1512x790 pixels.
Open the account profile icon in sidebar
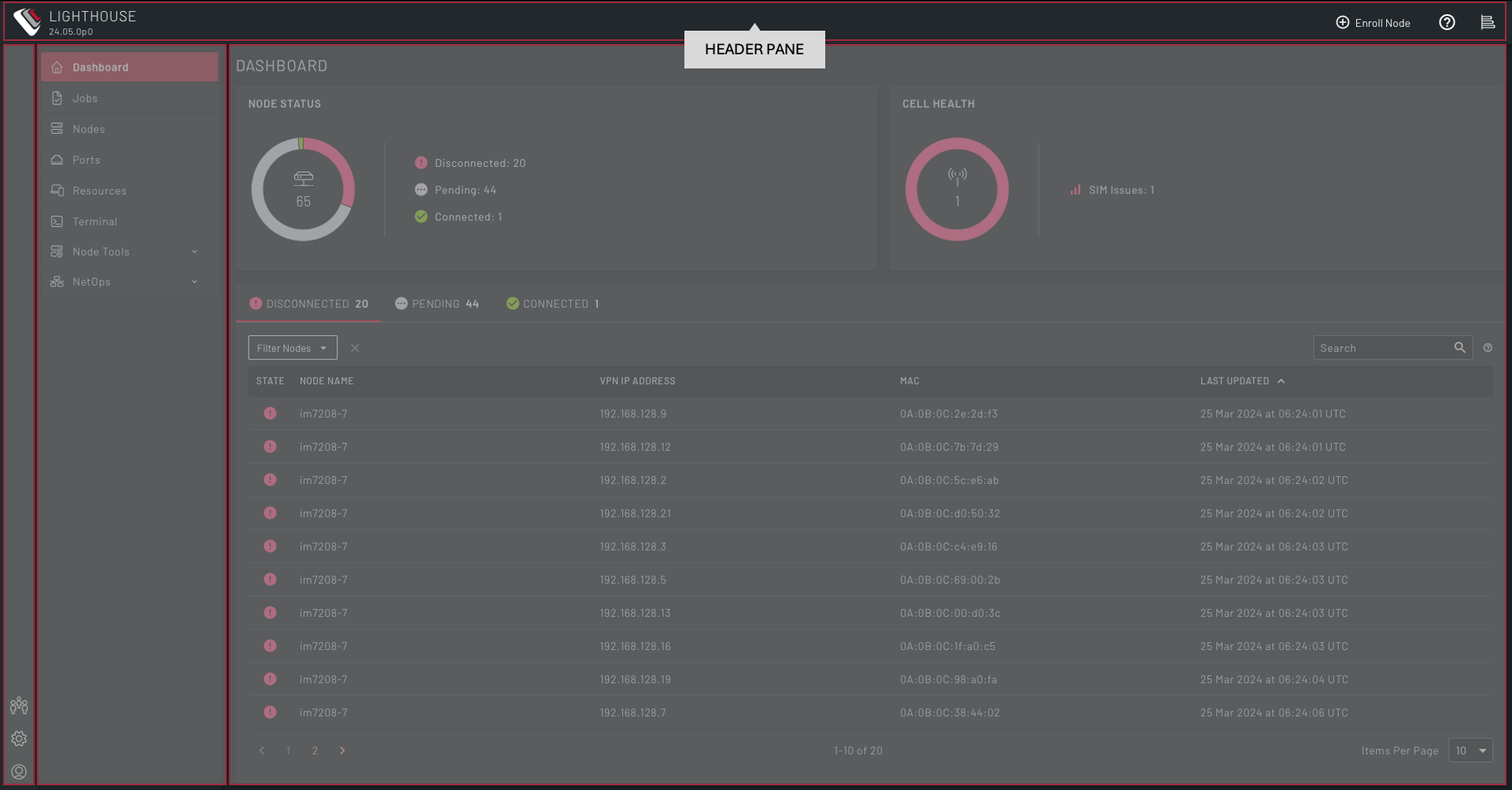pyautogui.click(x=19, y=772)
